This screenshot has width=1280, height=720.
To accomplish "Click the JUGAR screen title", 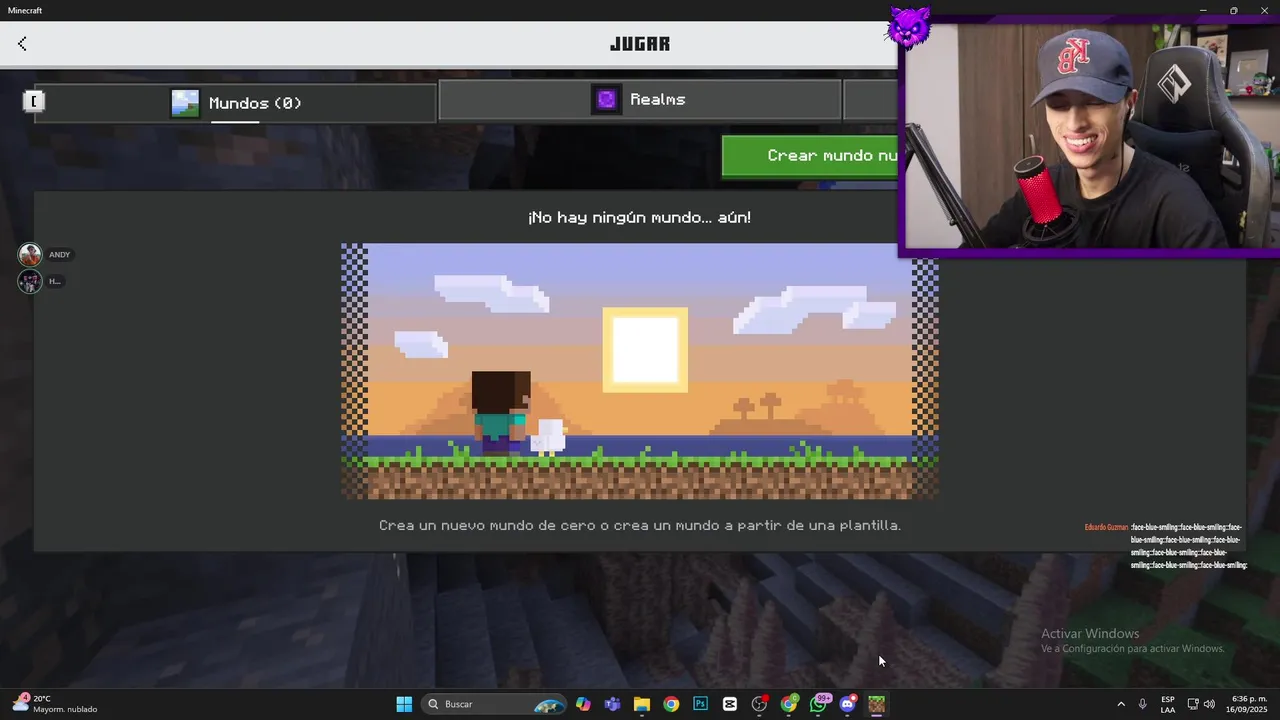I will [640, 44].
